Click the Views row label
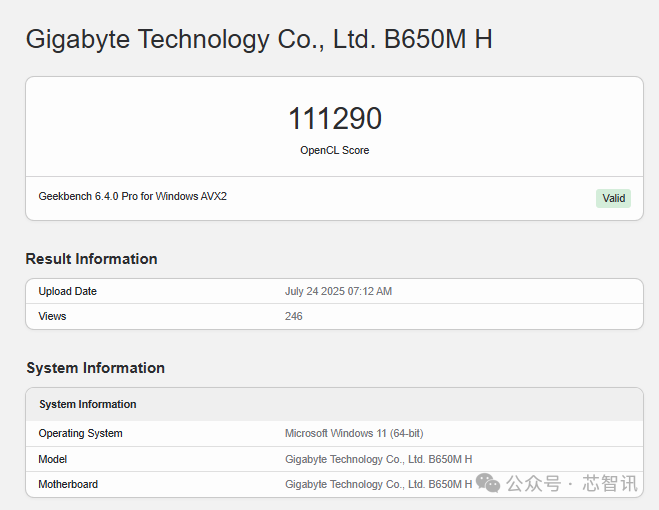Viewport: 659px width, 510px height. coord(52,316)
